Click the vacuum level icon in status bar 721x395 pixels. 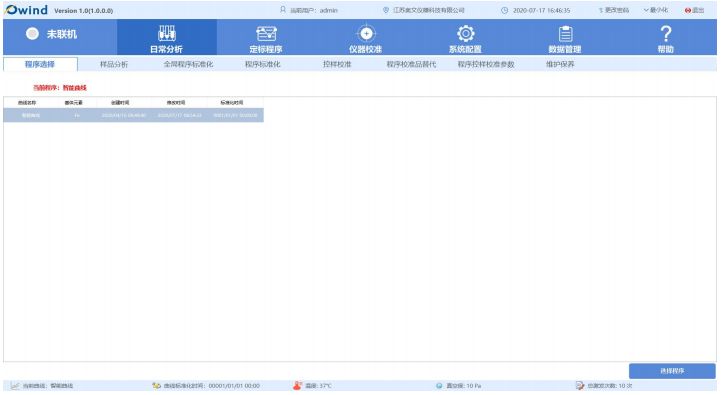pos(439,385)
